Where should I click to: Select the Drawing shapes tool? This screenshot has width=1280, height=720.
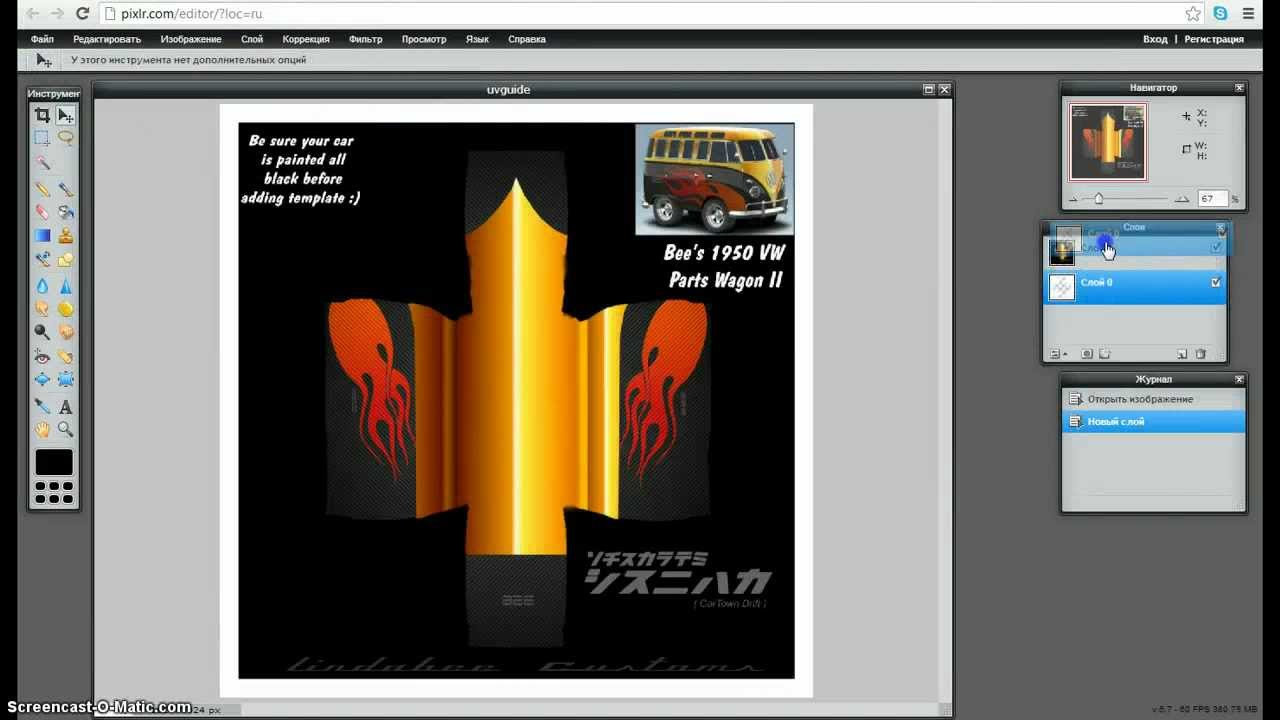tap(65, 260)
